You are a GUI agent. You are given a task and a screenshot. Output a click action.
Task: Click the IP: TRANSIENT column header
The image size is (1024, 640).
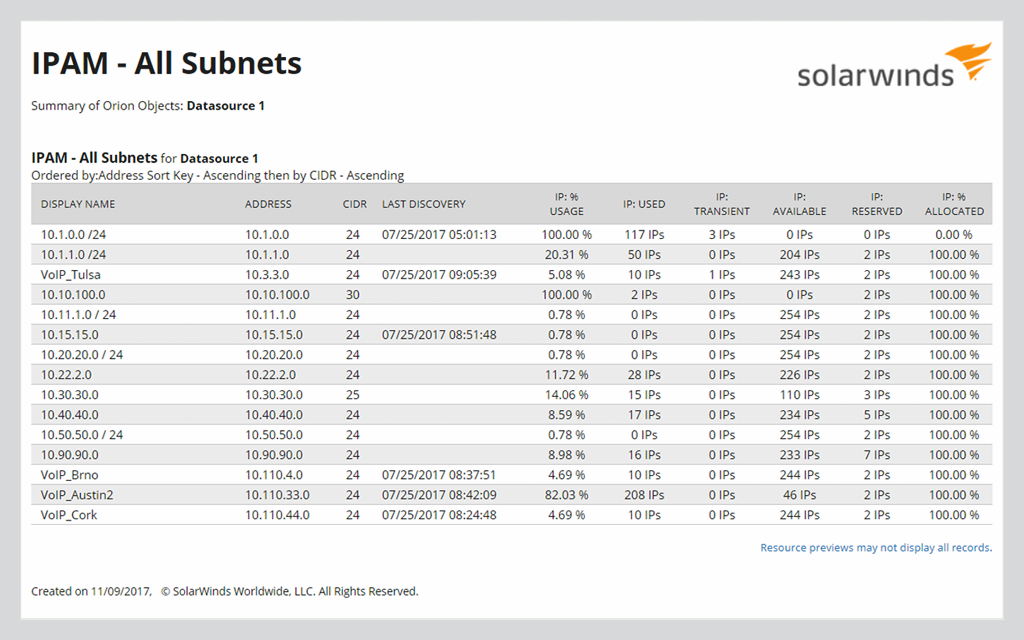point(722,204)
